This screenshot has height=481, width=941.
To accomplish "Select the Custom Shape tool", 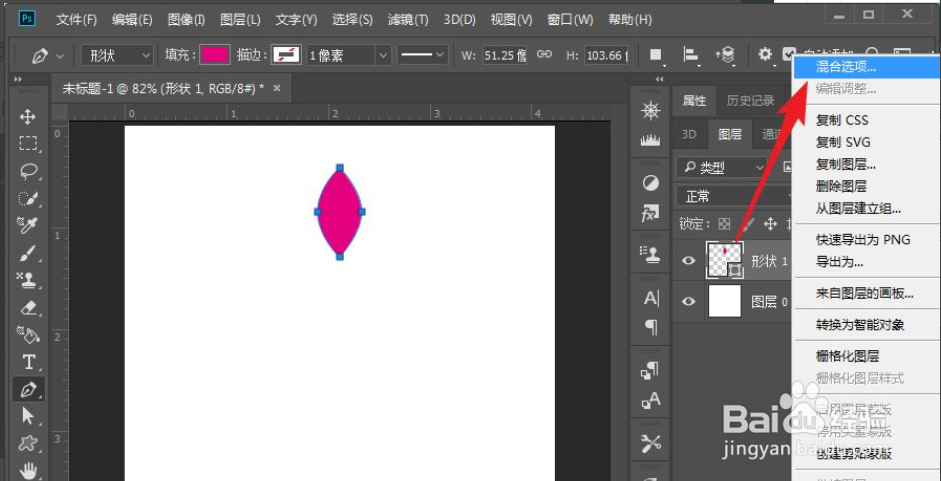I will [x=28, y=443].
